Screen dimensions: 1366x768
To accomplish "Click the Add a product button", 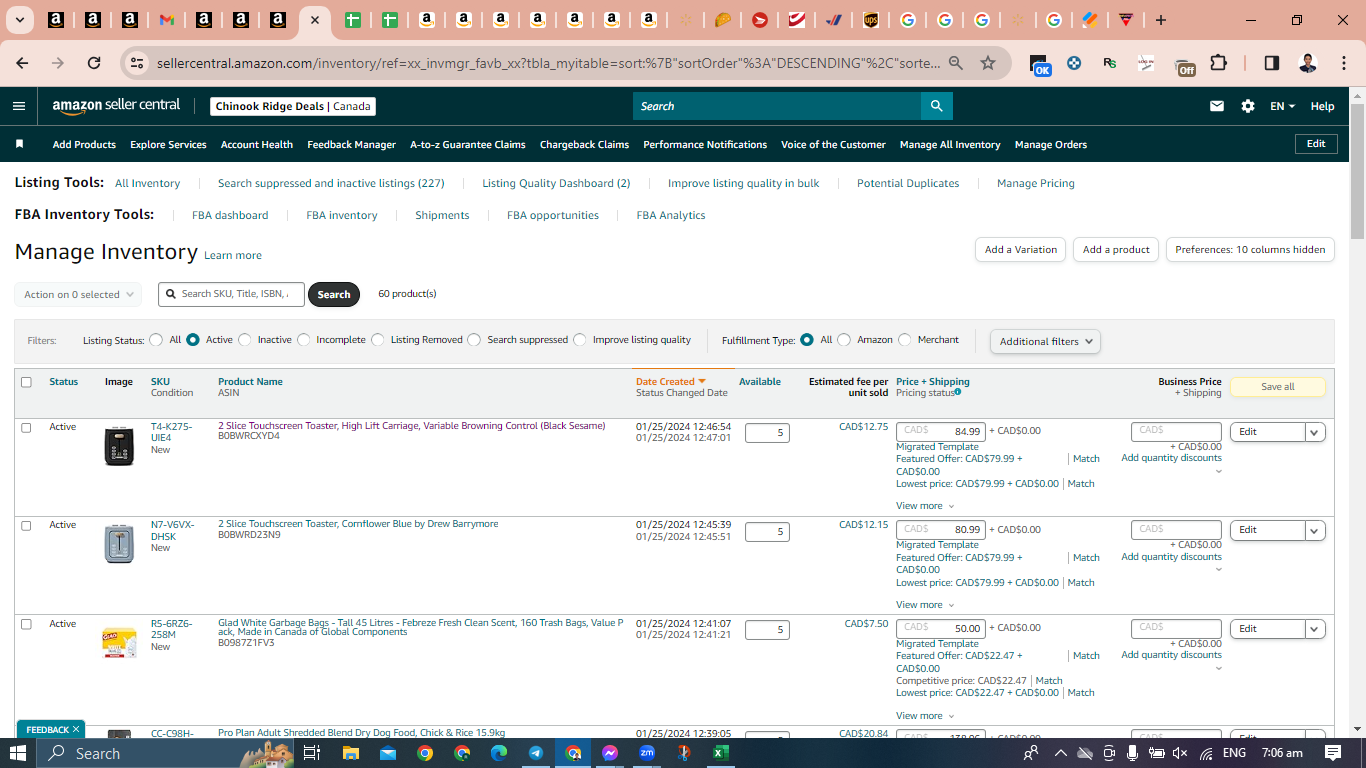I will (x=1116, y=250).
